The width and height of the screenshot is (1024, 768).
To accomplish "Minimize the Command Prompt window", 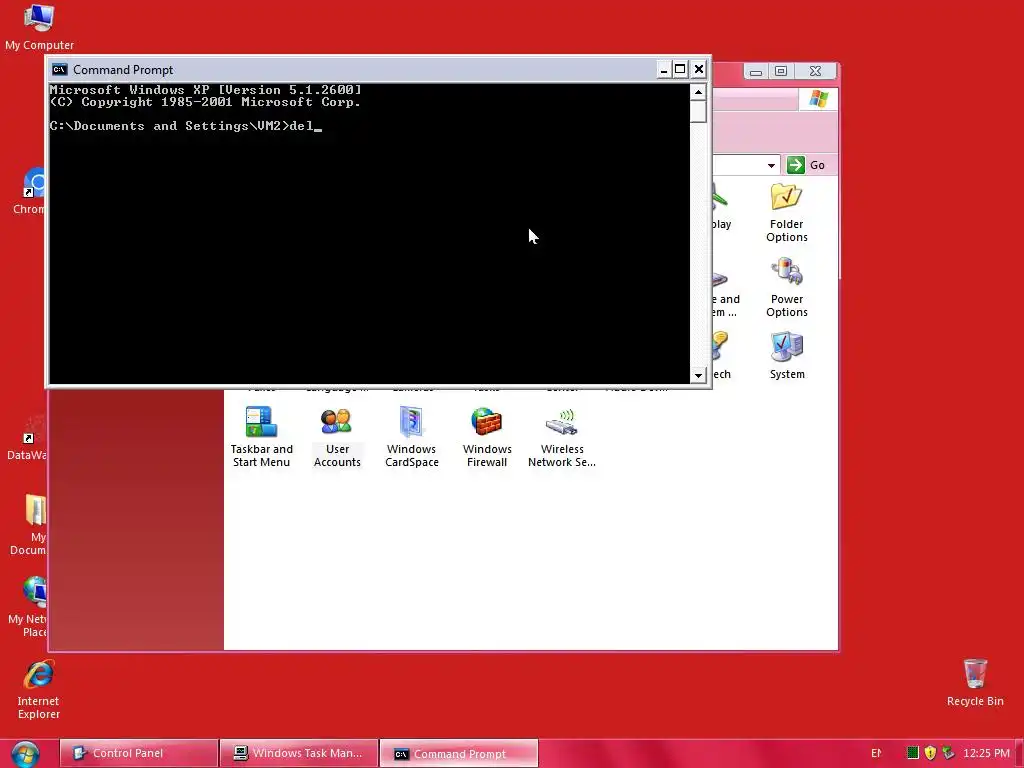I will tap(664, 69).
